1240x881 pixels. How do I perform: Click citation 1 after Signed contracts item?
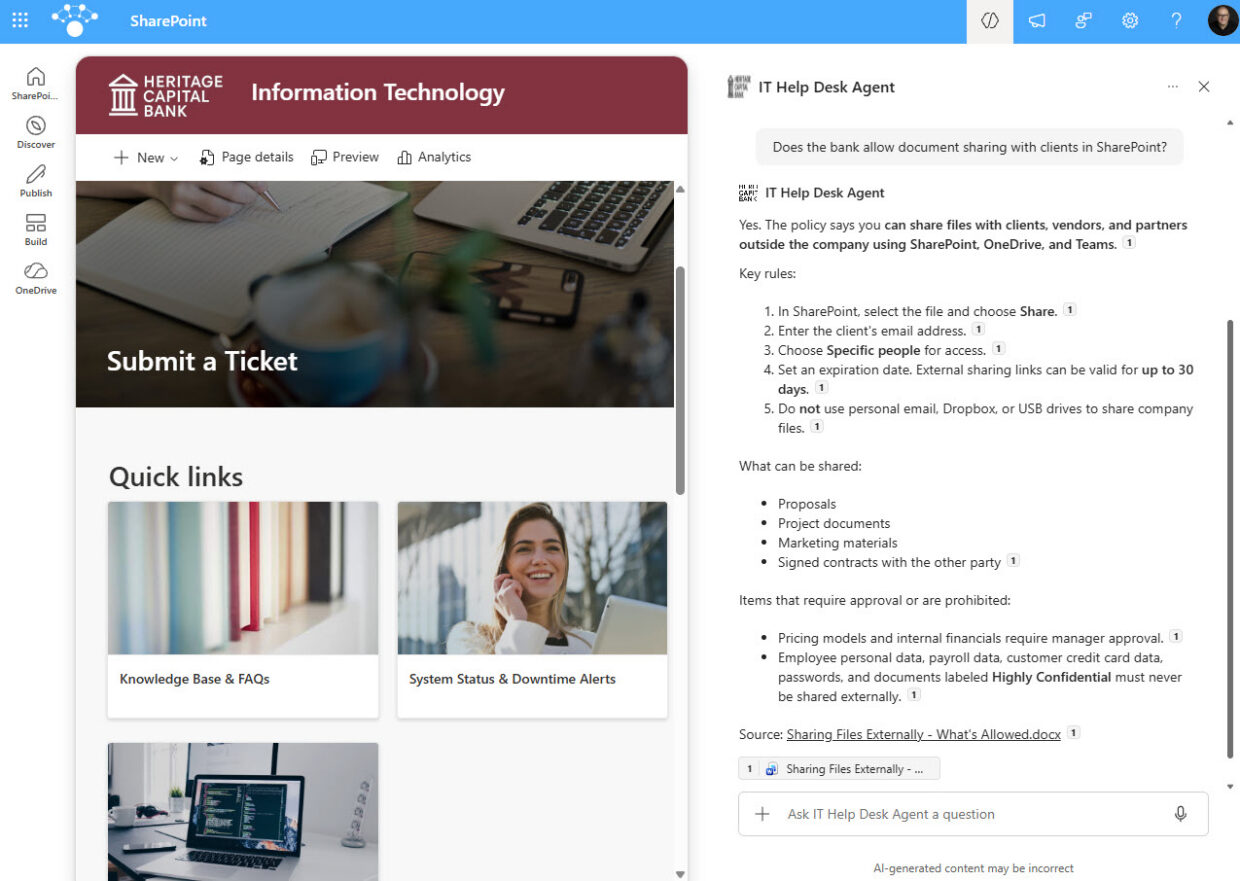[x=1013, y=561]
